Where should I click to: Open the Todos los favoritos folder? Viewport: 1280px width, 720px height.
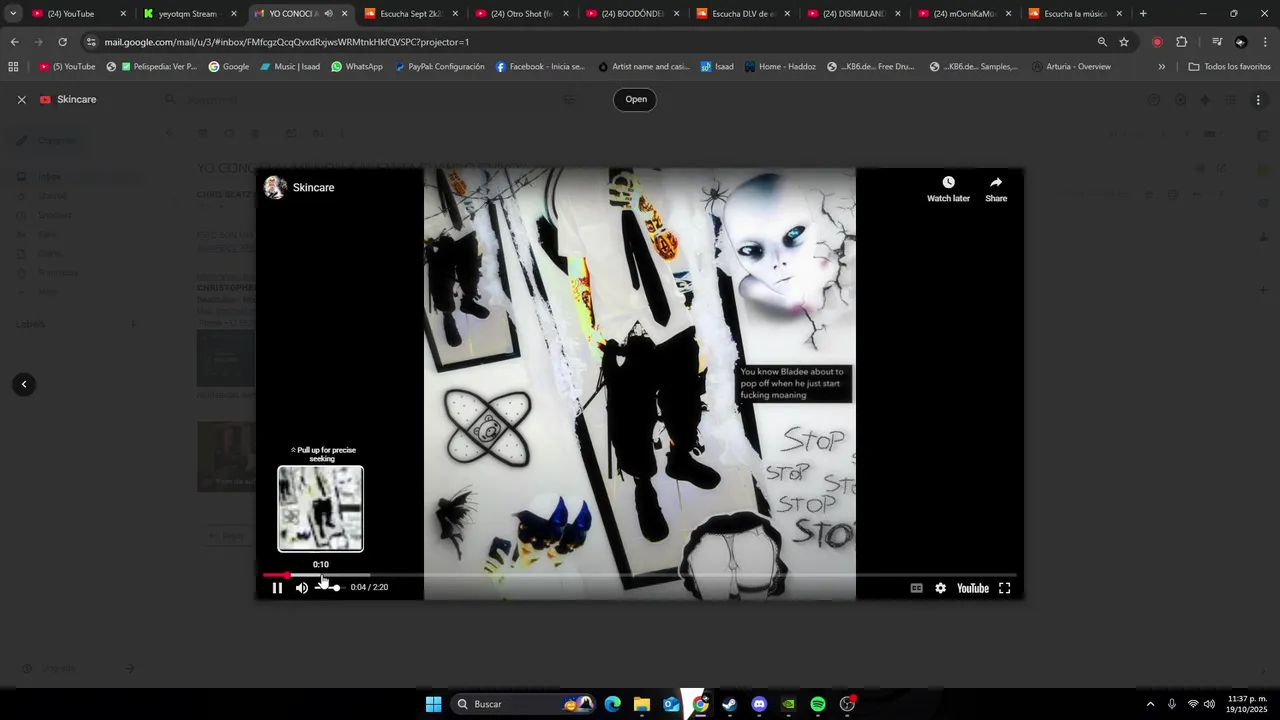point(1229,67)
